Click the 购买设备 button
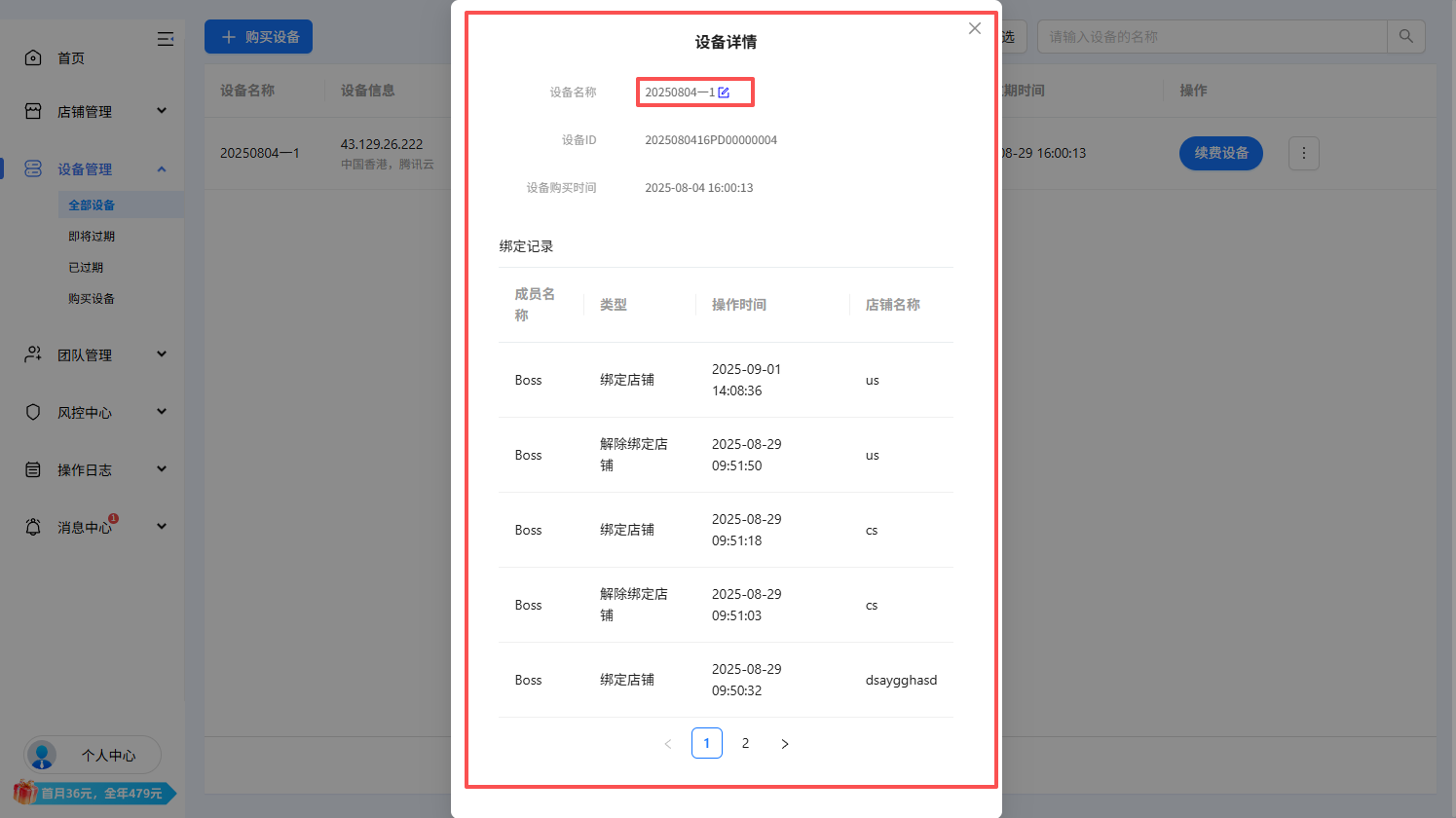The image size is (1456, 818). [258, 36]
